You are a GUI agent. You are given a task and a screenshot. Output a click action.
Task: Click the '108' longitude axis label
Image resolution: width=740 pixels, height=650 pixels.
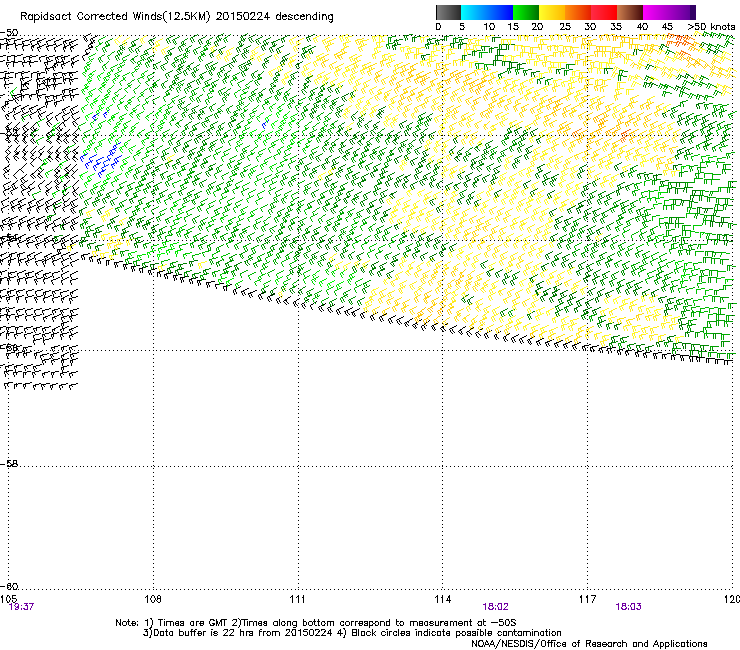pos(153,599)
